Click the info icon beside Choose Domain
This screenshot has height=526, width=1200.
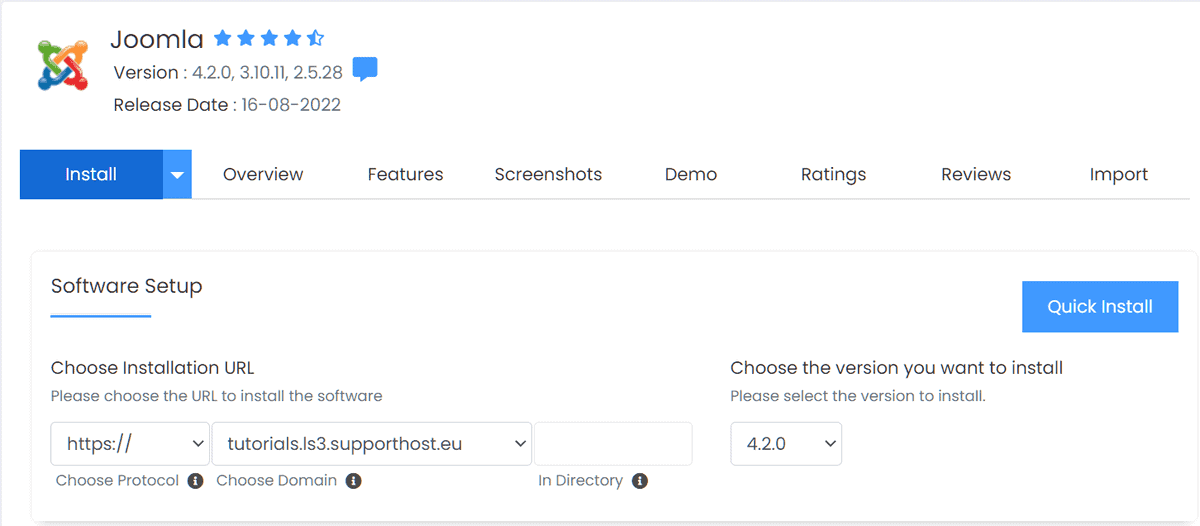click(x=353, y=481)
